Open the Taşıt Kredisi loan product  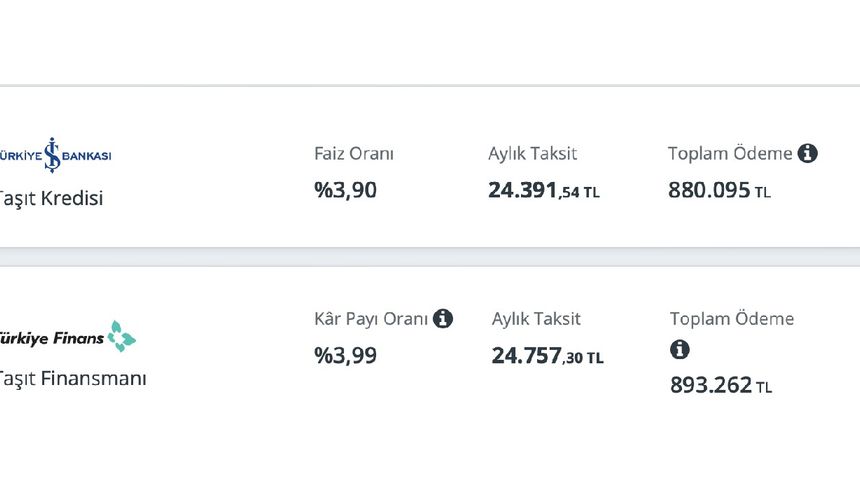[51, 198]
